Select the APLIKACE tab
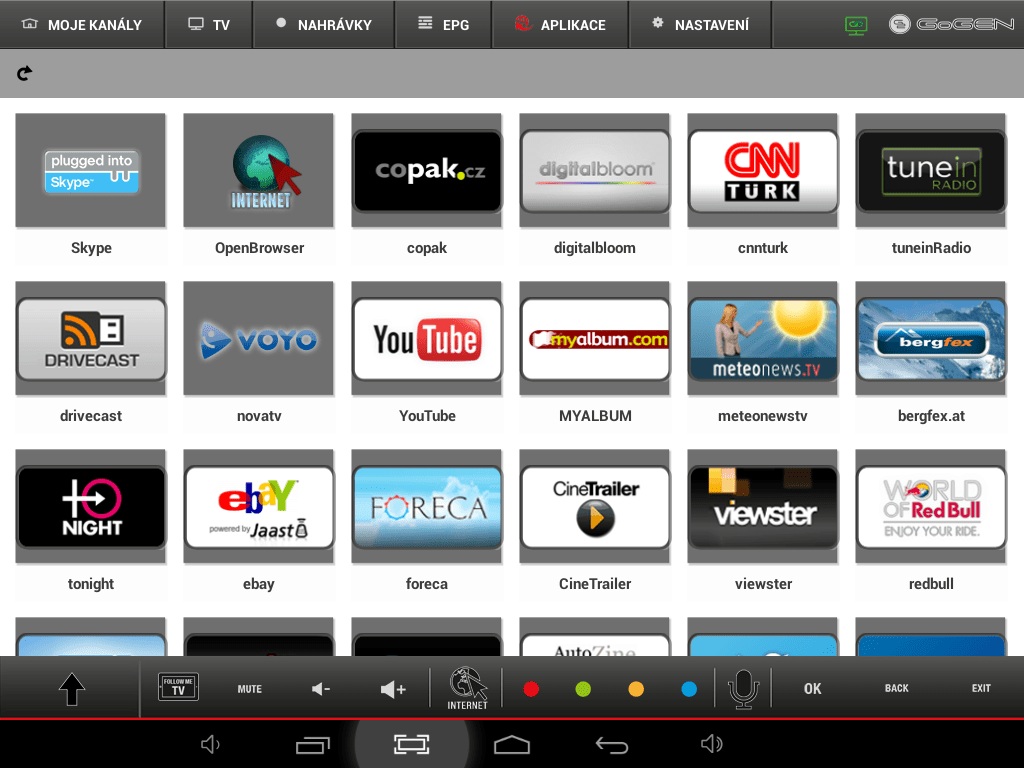1024x768 pixels. pos(560,25)
